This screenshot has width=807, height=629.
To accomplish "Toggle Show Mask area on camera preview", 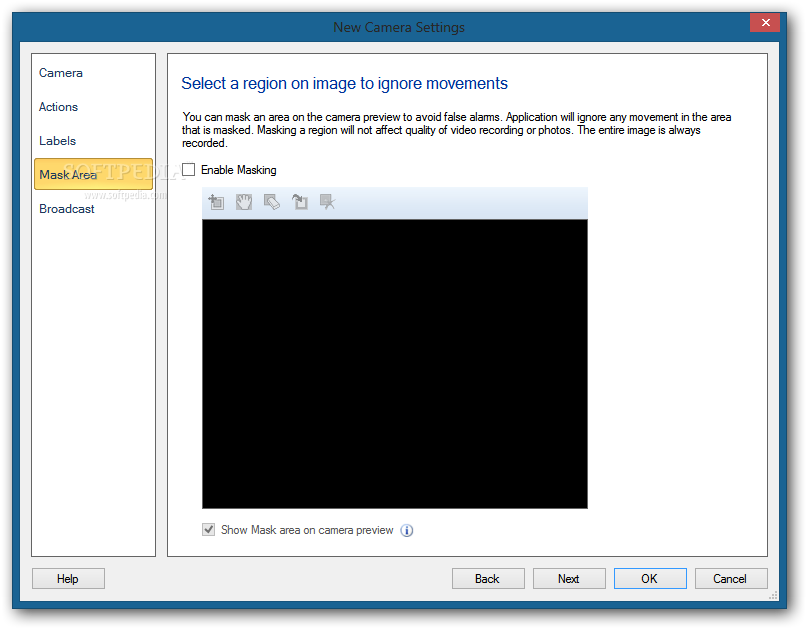I will [208, 530].
